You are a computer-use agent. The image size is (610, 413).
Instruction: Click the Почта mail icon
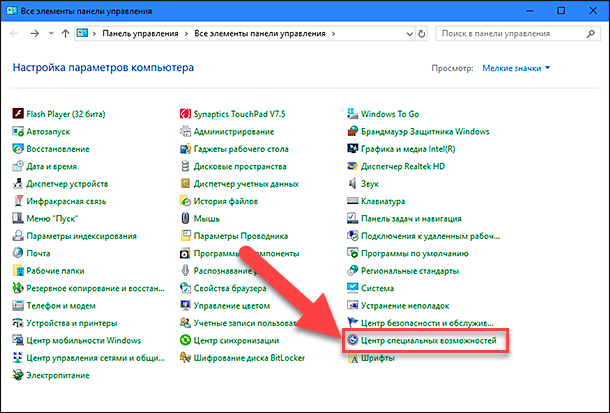(x=18, y=253)
